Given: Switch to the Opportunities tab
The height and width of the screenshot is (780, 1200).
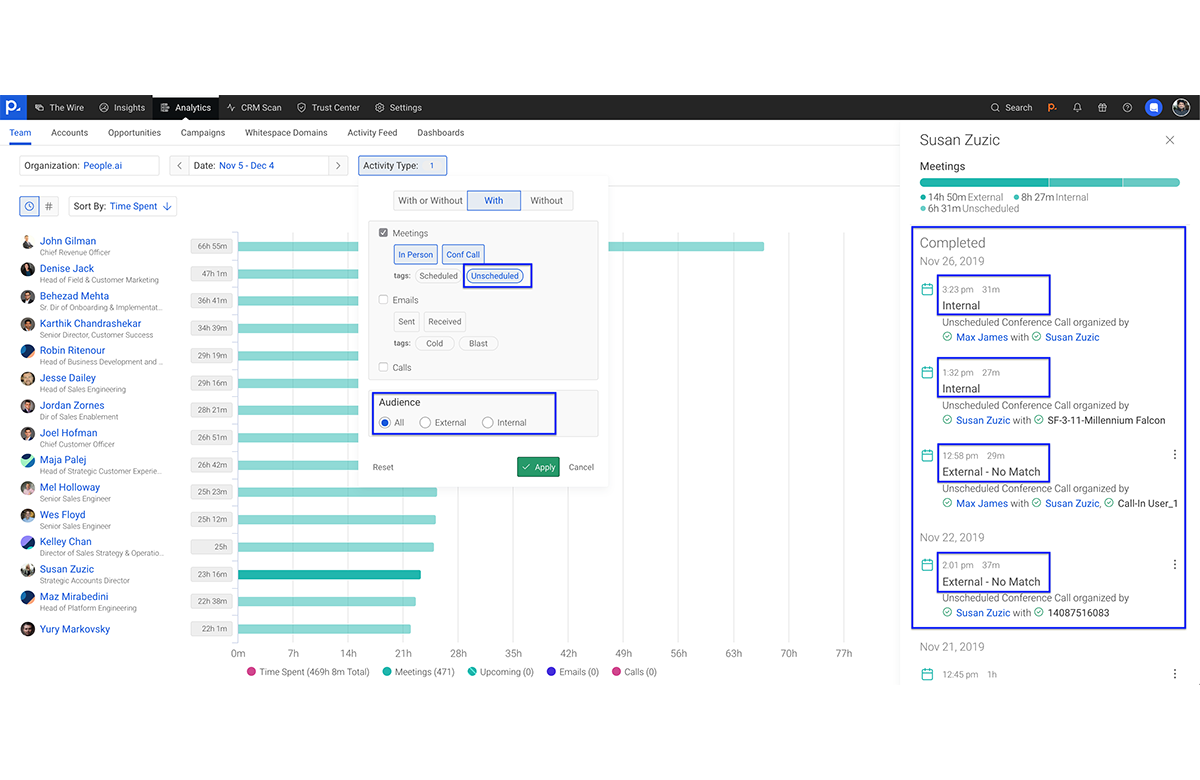Looking at the screenshot, I should tap(134, 133).
